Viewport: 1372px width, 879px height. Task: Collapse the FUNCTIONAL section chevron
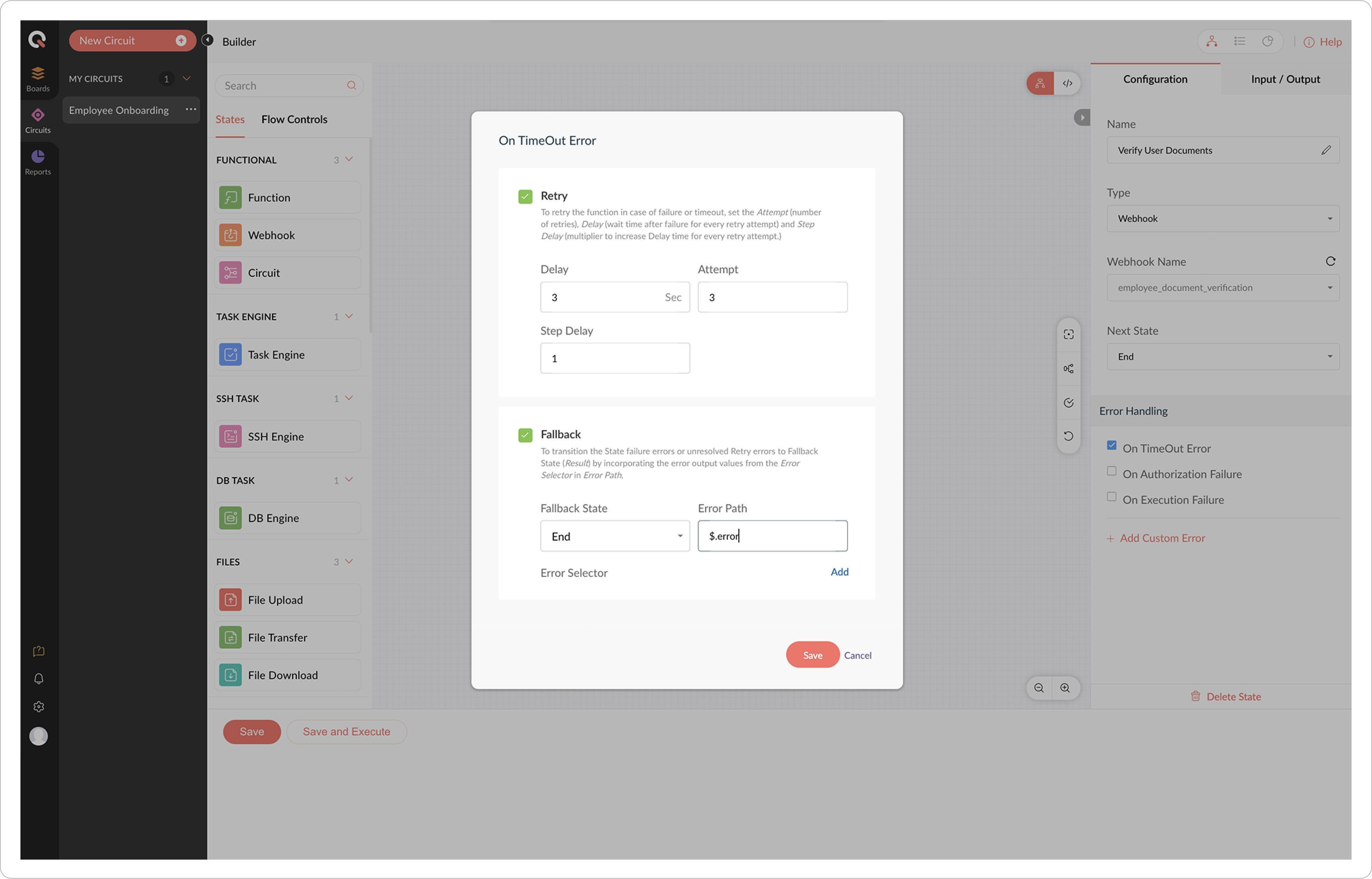pyautogui.click(x=349, y=159)
